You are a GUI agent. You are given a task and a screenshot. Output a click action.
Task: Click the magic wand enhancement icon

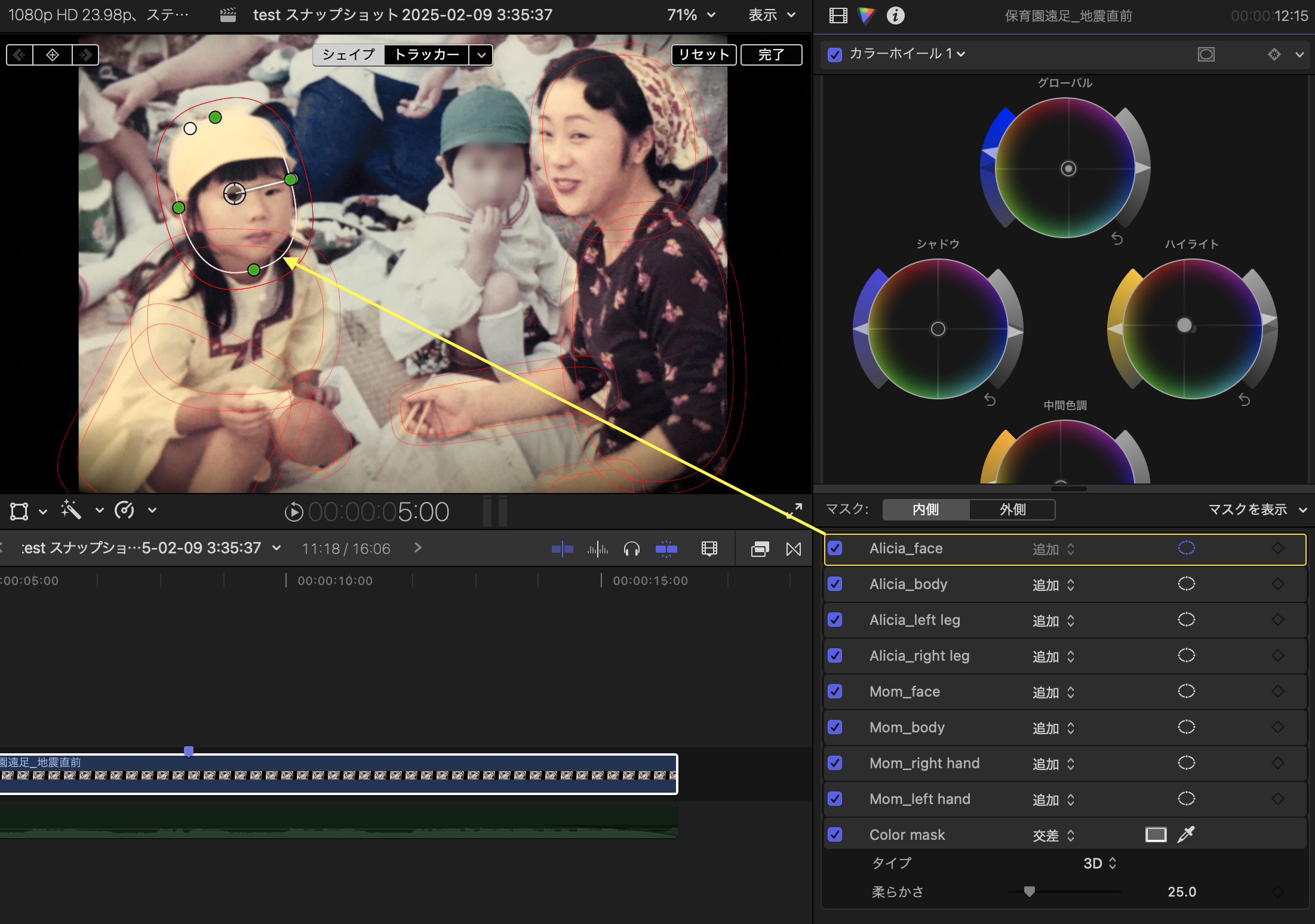(70, 510)
